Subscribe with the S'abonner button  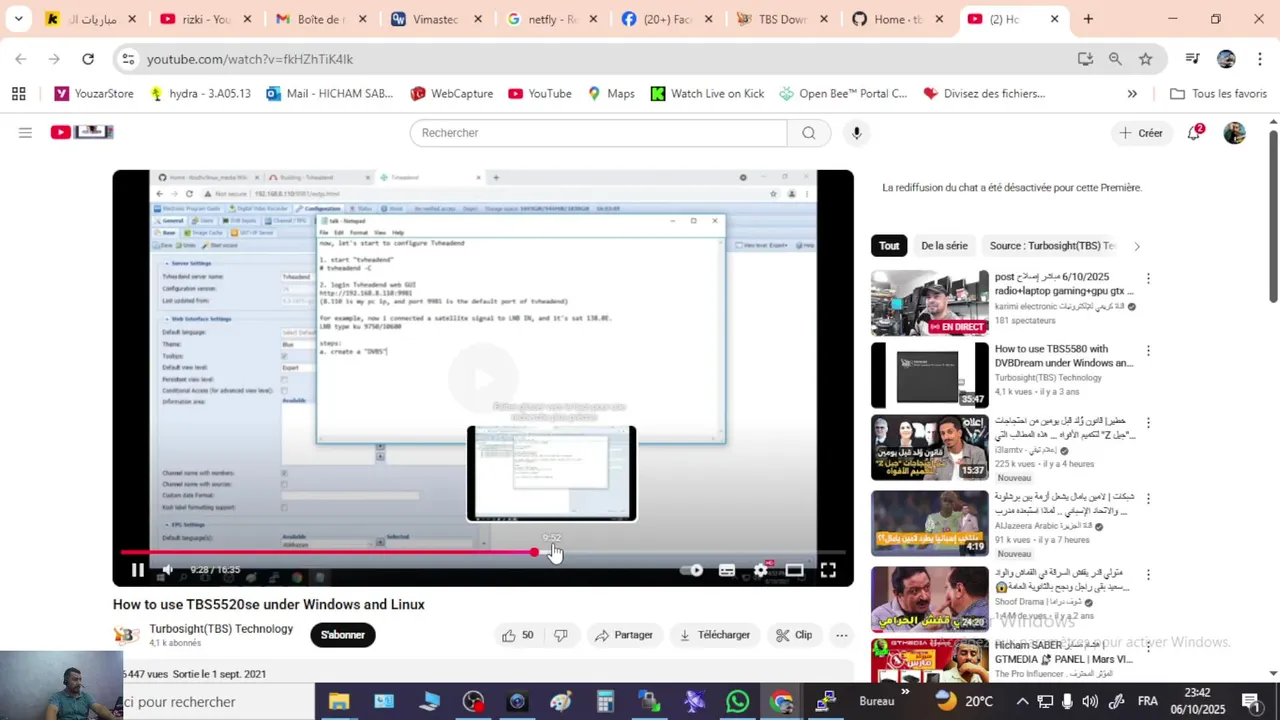point(343,635)
